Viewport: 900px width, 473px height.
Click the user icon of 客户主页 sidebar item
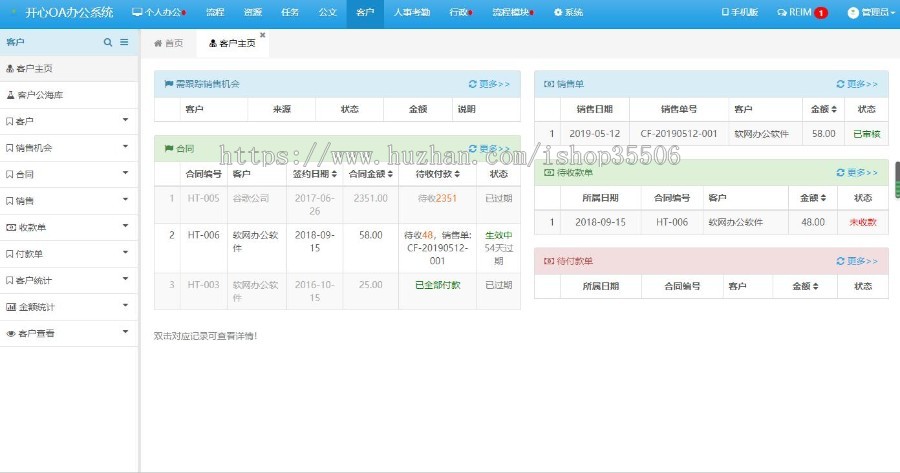pyautogui.click(x=10, y=68)
